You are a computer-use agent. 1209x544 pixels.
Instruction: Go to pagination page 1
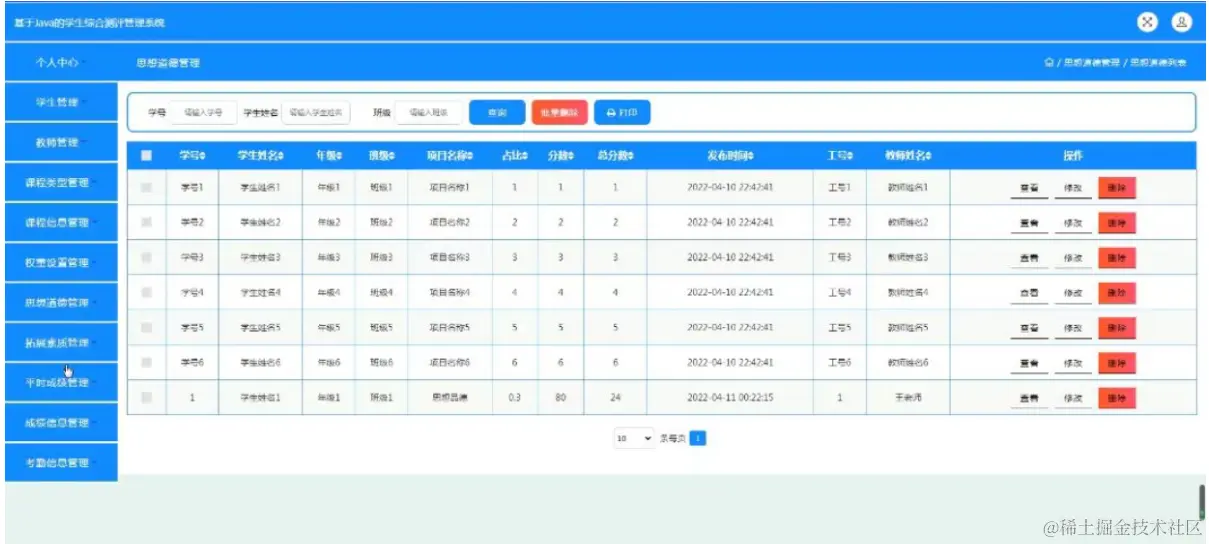pos(698,438)
